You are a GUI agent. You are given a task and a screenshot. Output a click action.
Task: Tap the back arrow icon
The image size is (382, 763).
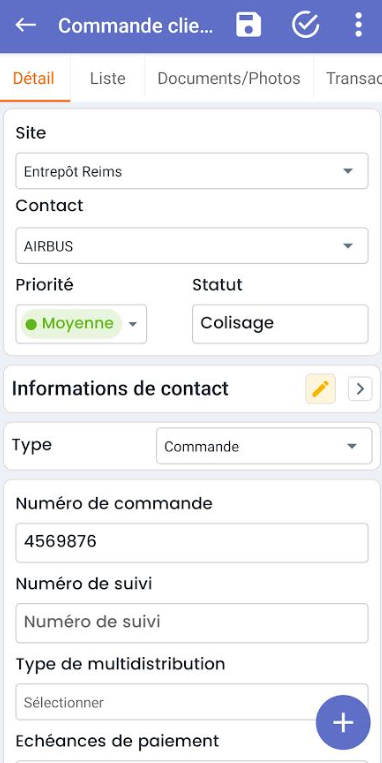[x=26, y=25]
